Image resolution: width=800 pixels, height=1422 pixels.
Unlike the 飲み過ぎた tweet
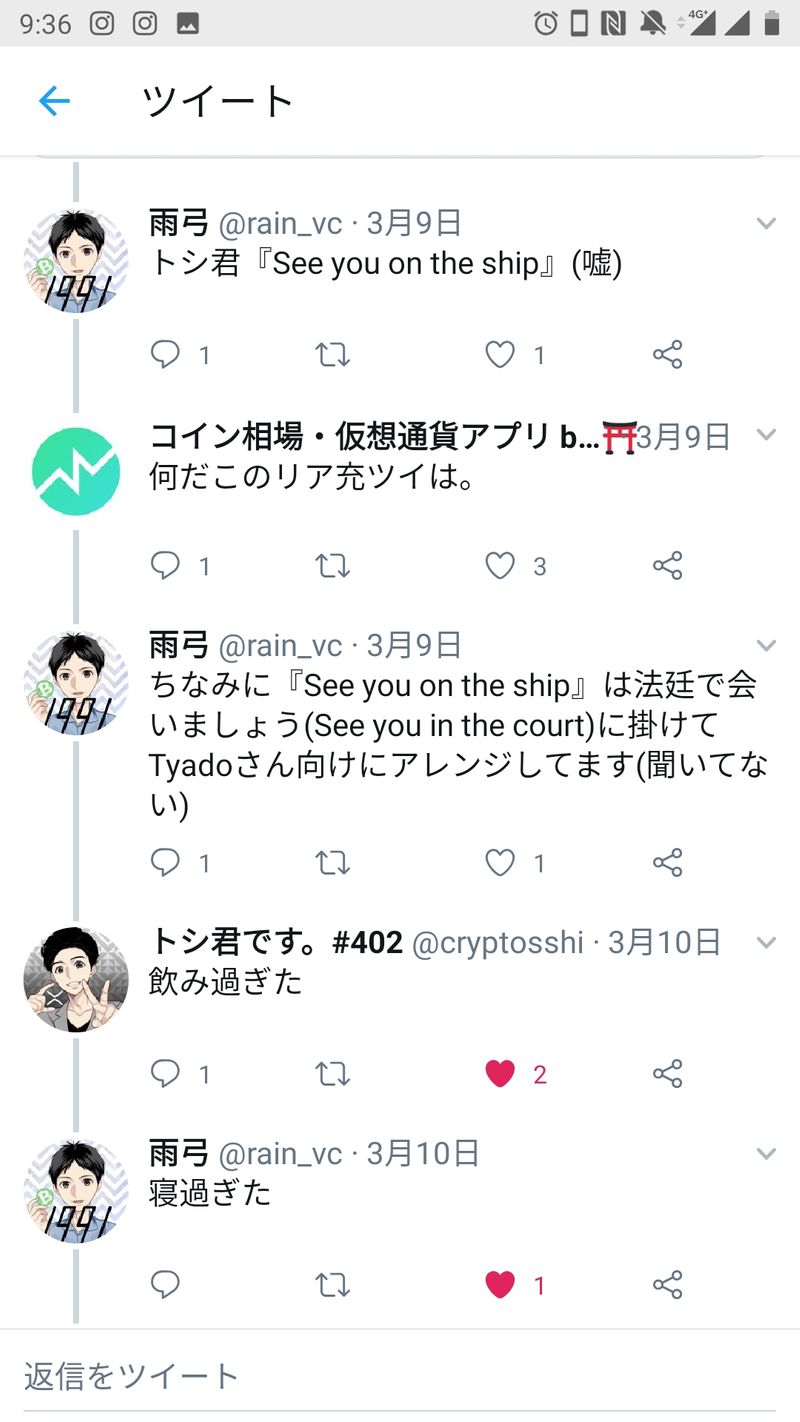pos(500,1074)
